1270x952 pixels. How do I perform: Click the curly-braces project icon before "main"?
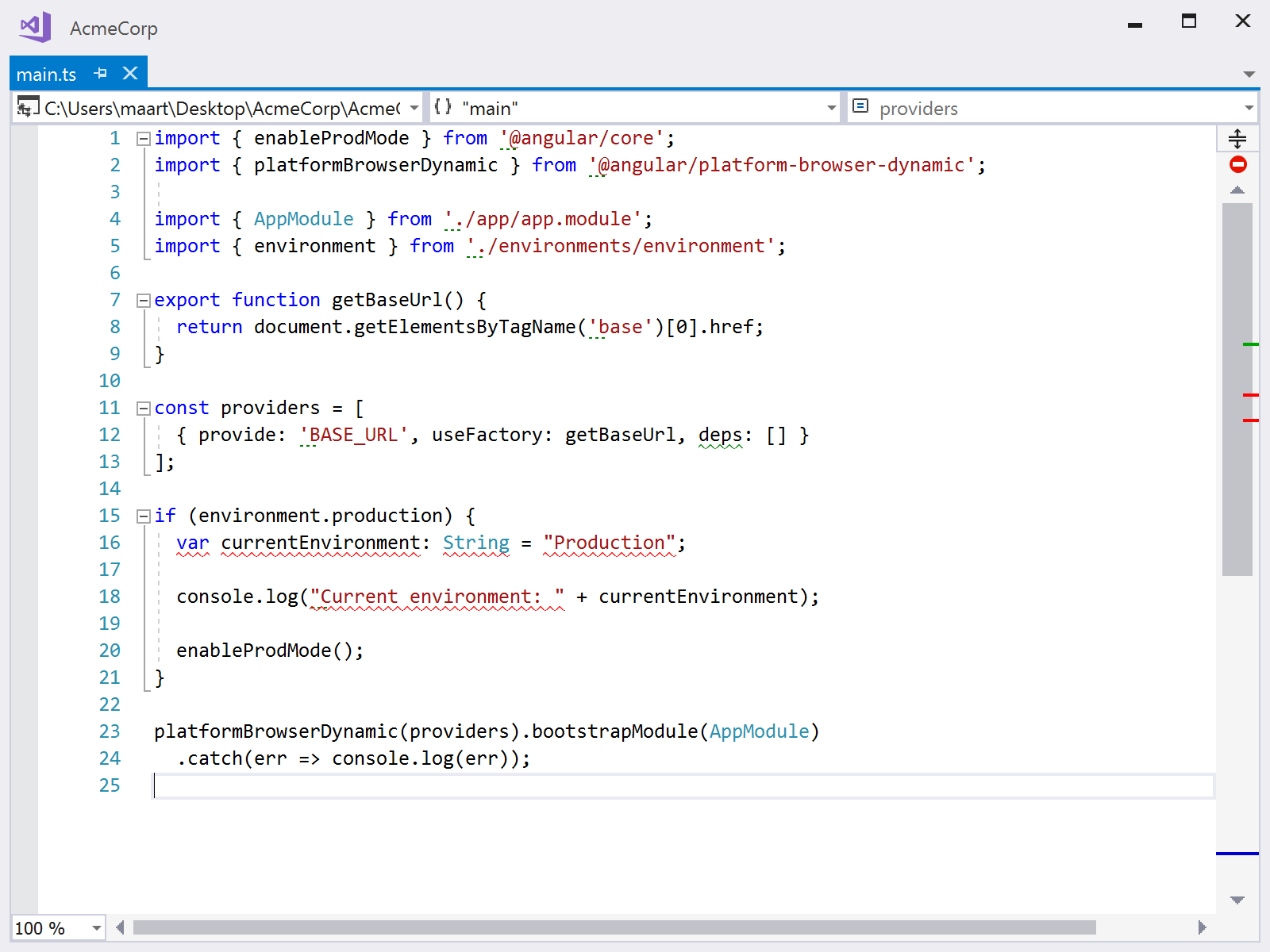point(442,106)
